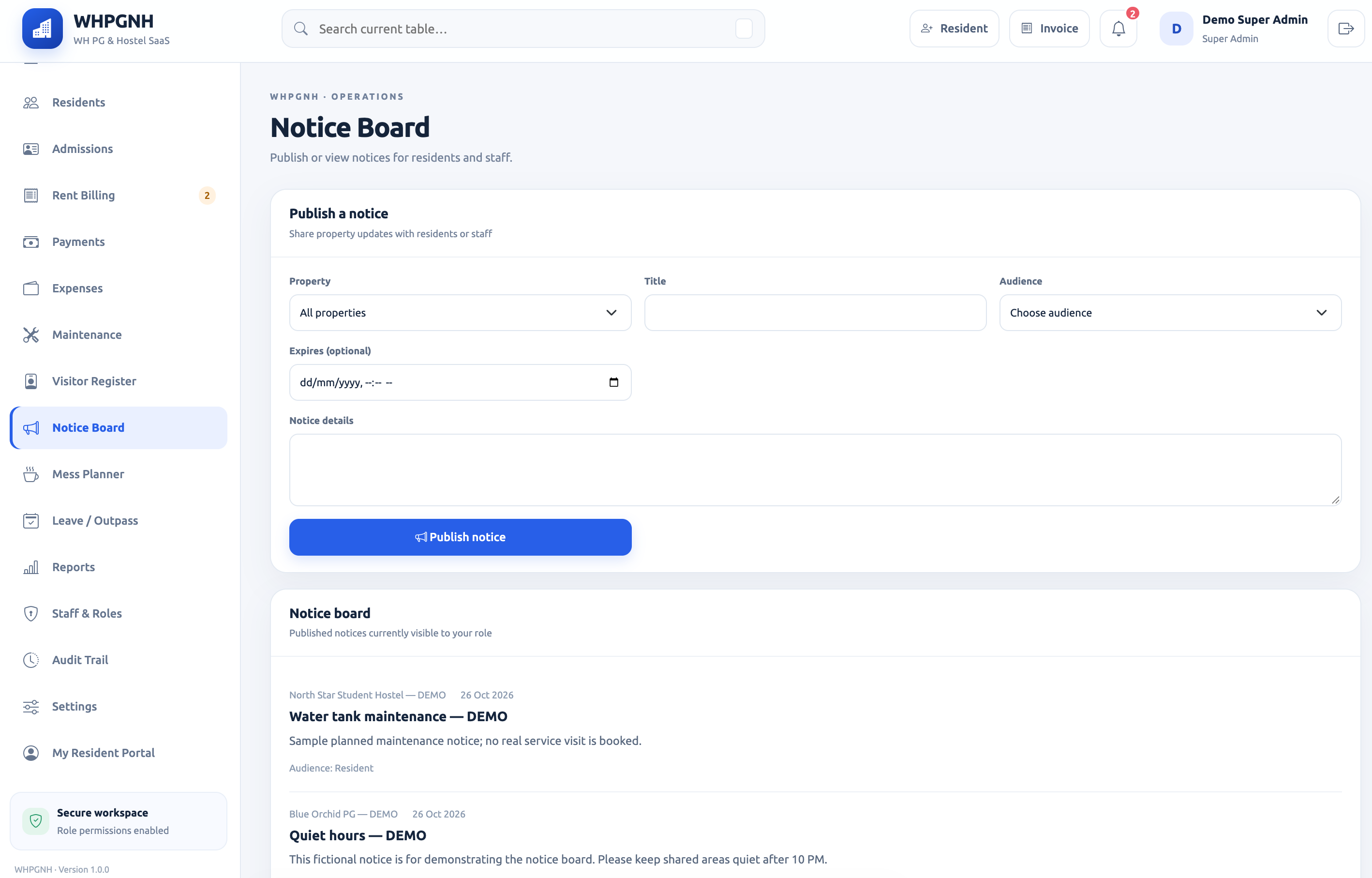Click the Demo Super Admin avatar
The height and width of the screenshot is (878, 1372).
coord(1176,29)
